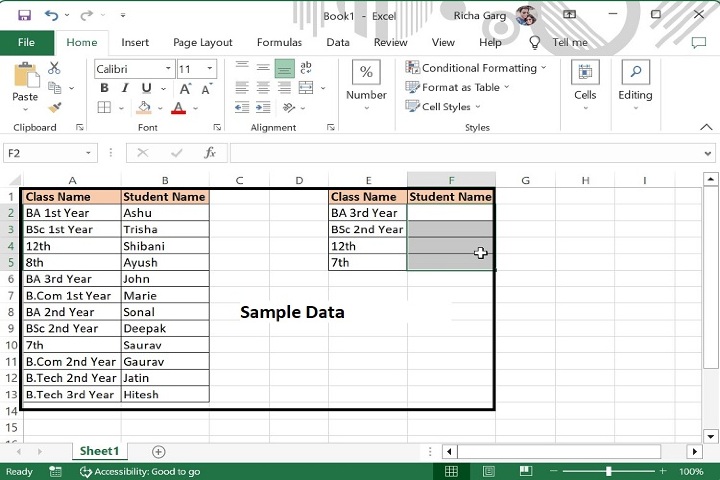Switch to the Formulas tab
This screenshot has height=480, width=720.
(x=279, y=43)
